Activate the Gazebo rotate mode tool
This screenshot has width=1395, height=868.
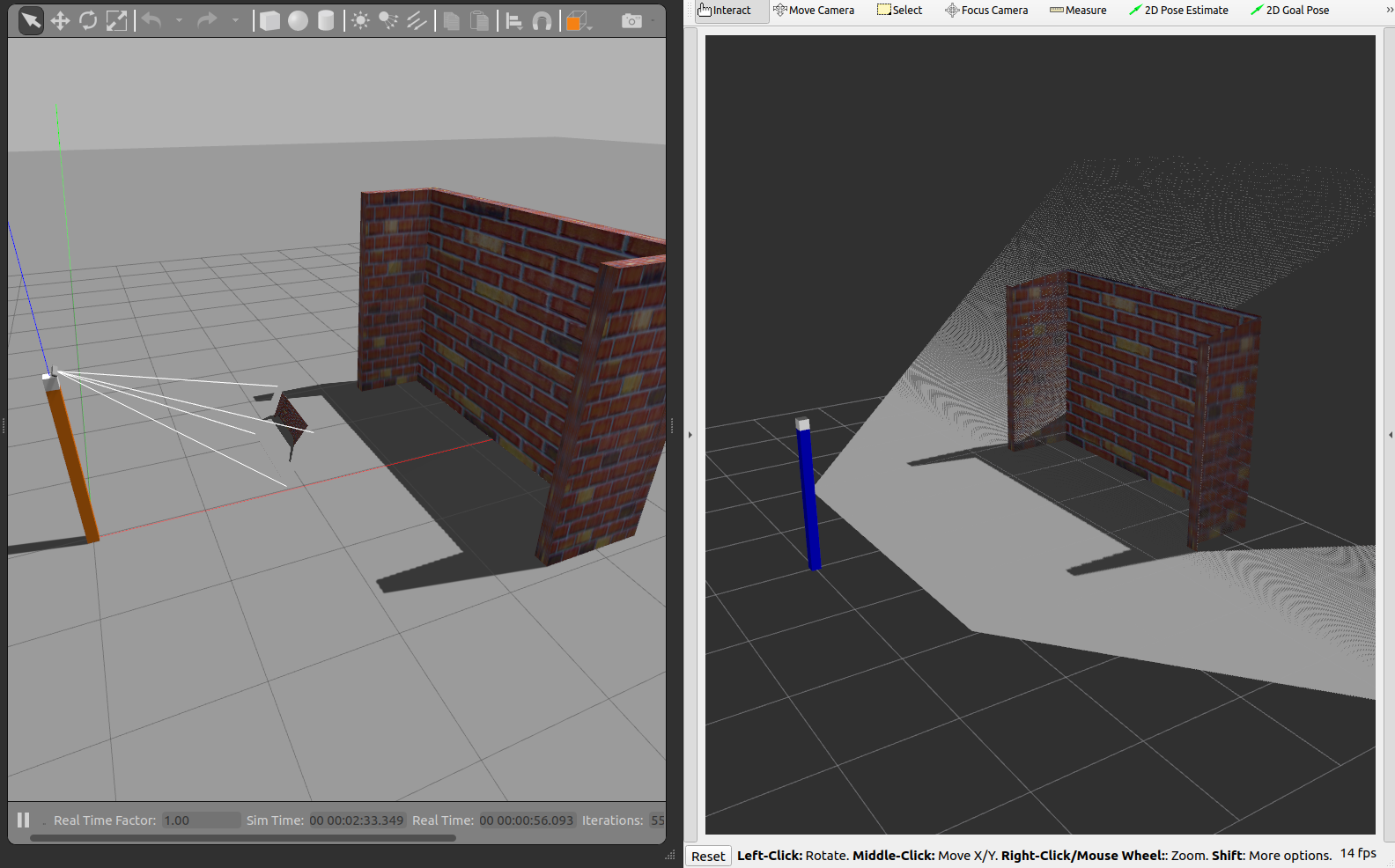[88, 20]
